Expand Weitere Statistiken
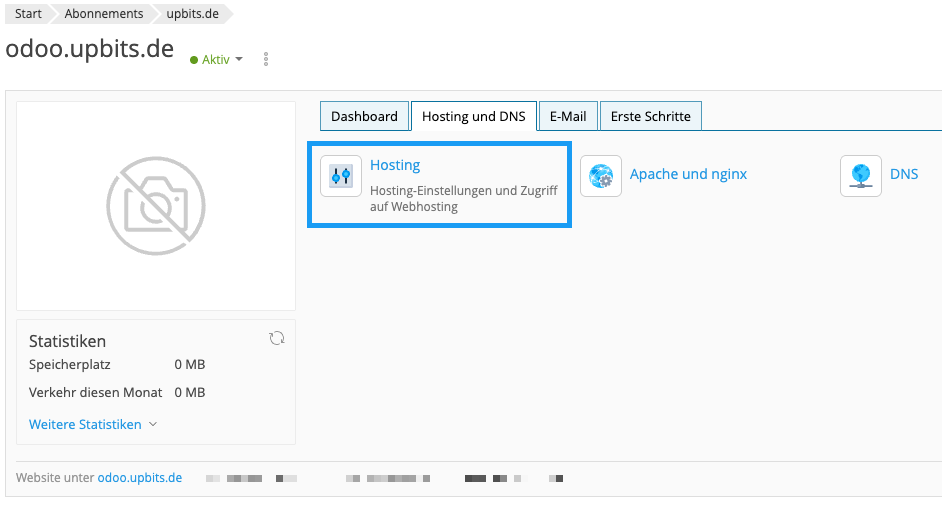The height and width of the screenshot is (506, 942). 93,424
